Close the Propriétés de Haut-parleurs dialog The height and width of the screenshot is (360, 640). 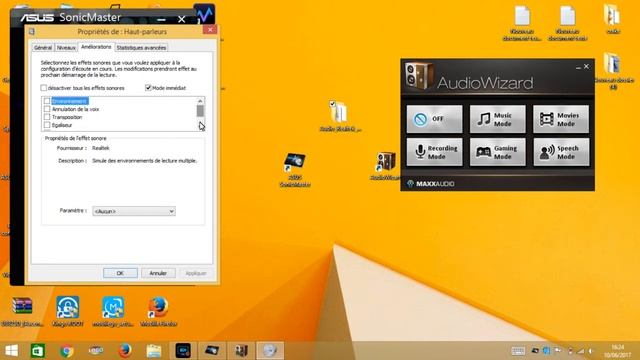(210, 30)
